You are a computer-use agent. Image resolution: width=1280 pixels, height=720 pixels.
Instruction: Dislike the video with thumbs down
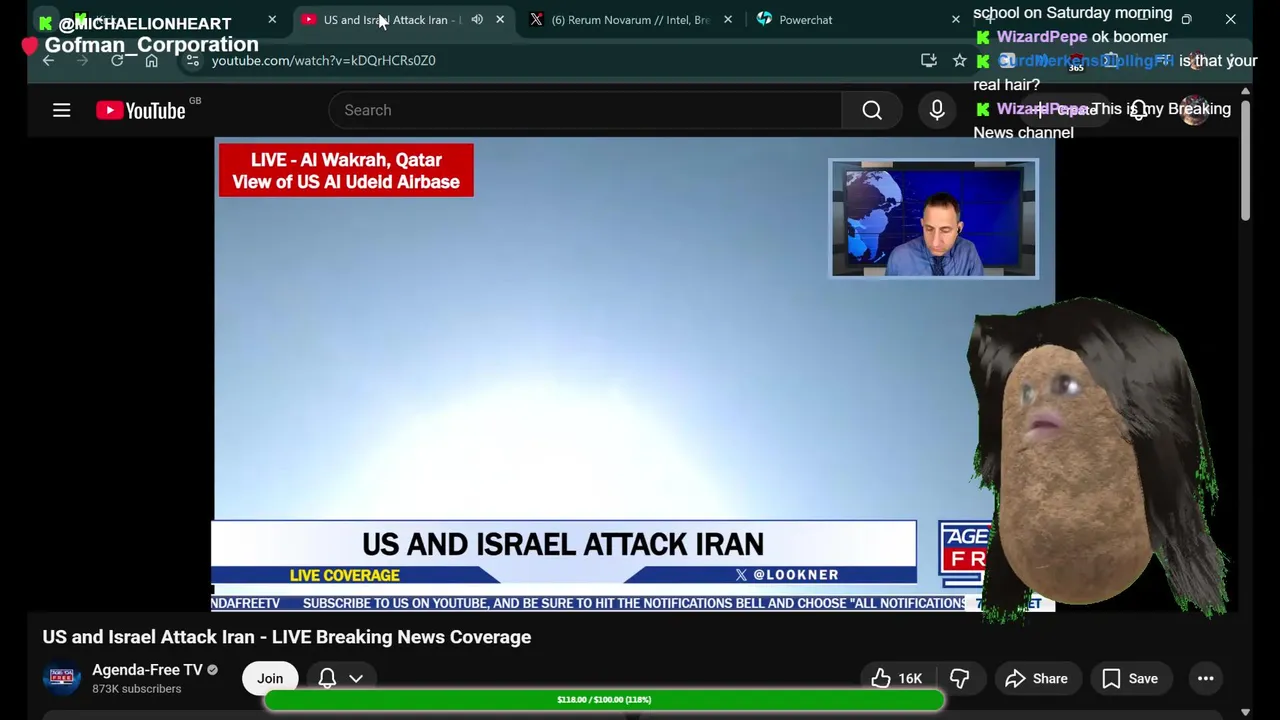click(x=960, y=678)
